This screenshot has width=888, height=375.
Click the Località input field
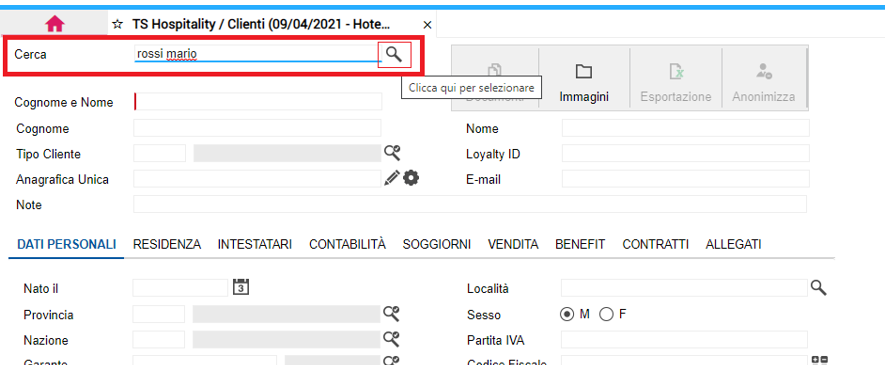pyautogui.click(x=684, y=288)
